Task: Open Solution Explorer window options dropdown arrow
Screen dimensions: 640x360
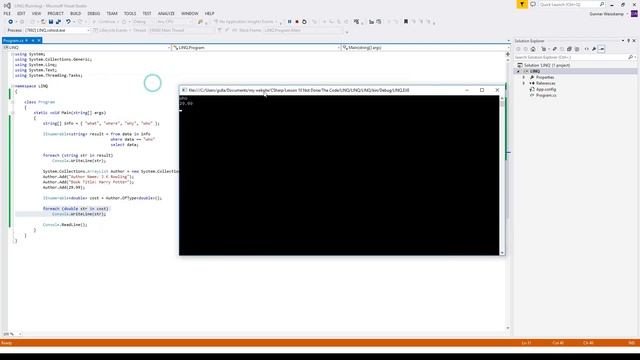Action: click(x=623, y=41)
